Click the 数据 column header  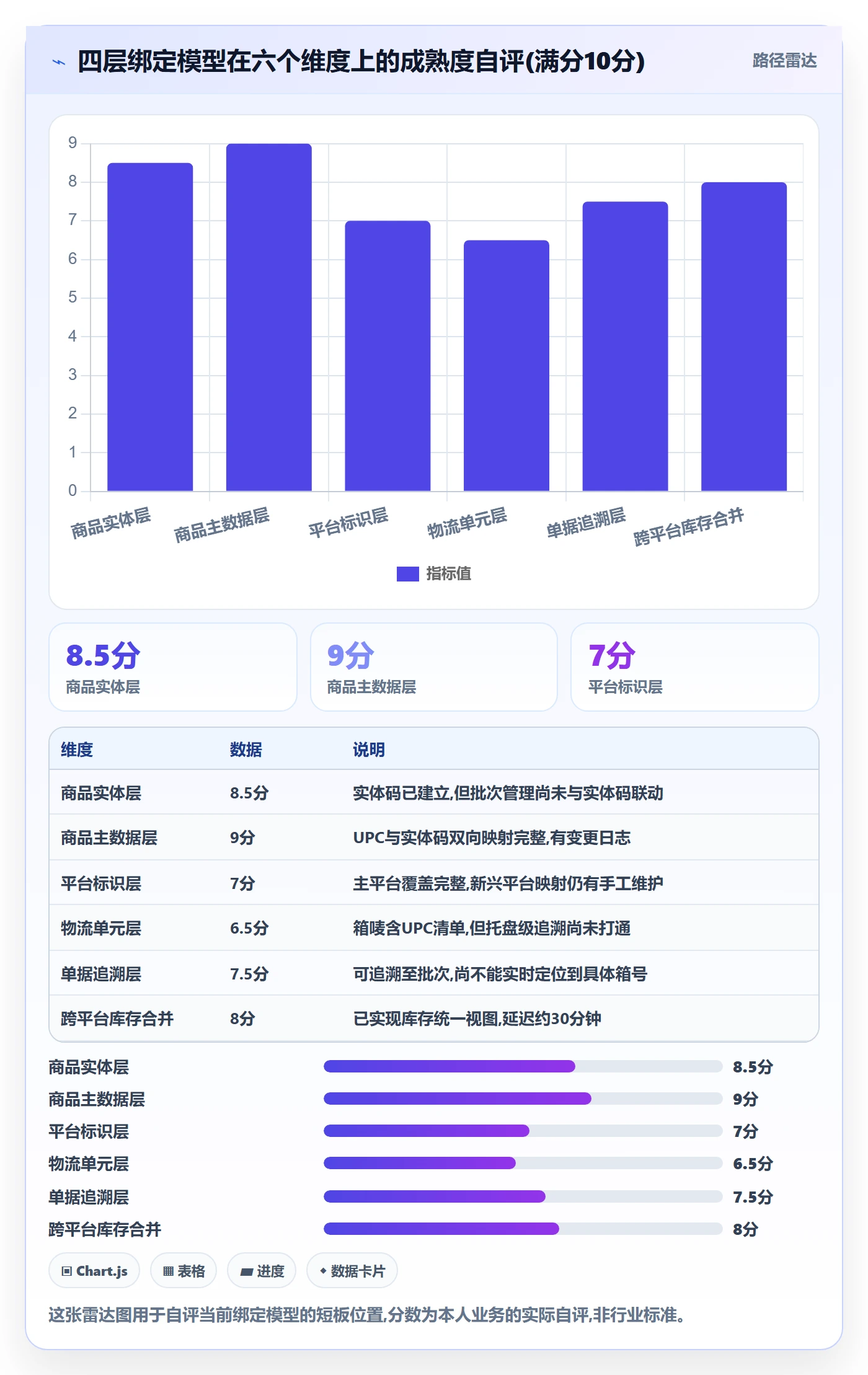tap(246, 749)
